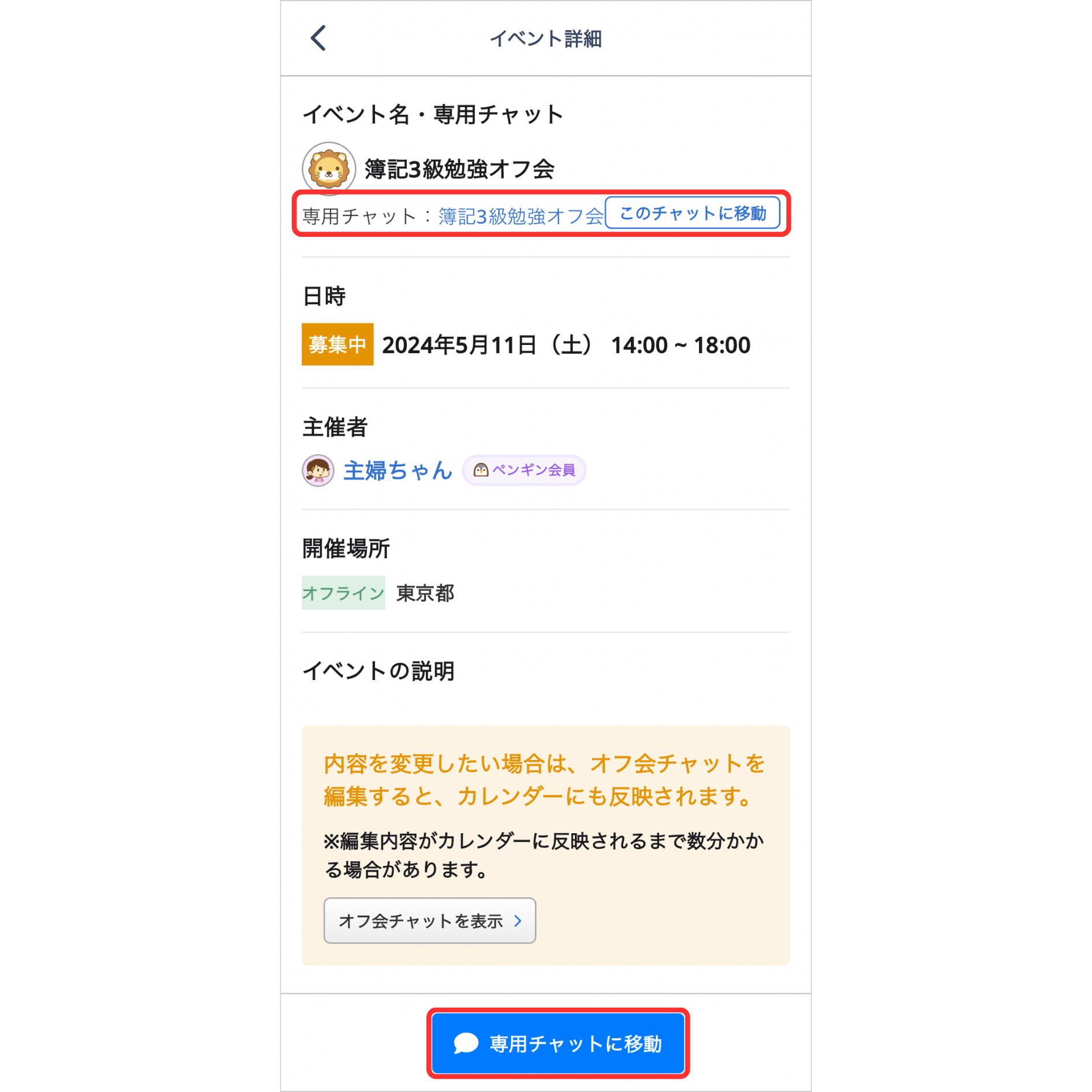This screenshot has width=1092, height=1092.
Task: Open the 簿記3級勉強オフ会 chat link
Action: pos(521,216)
